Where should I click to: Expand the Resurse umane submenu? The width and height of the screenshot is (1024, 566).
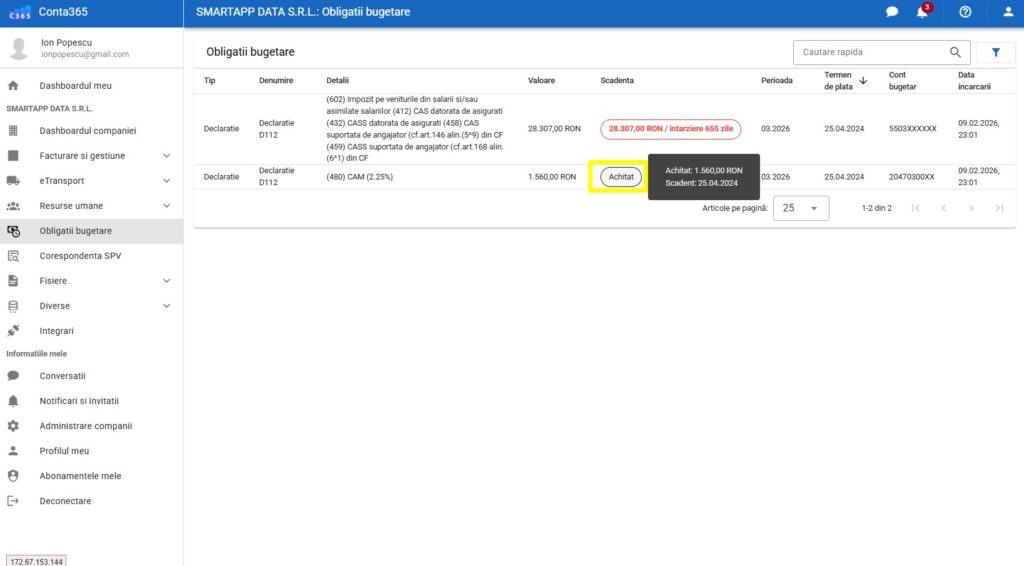coord(166,206)
